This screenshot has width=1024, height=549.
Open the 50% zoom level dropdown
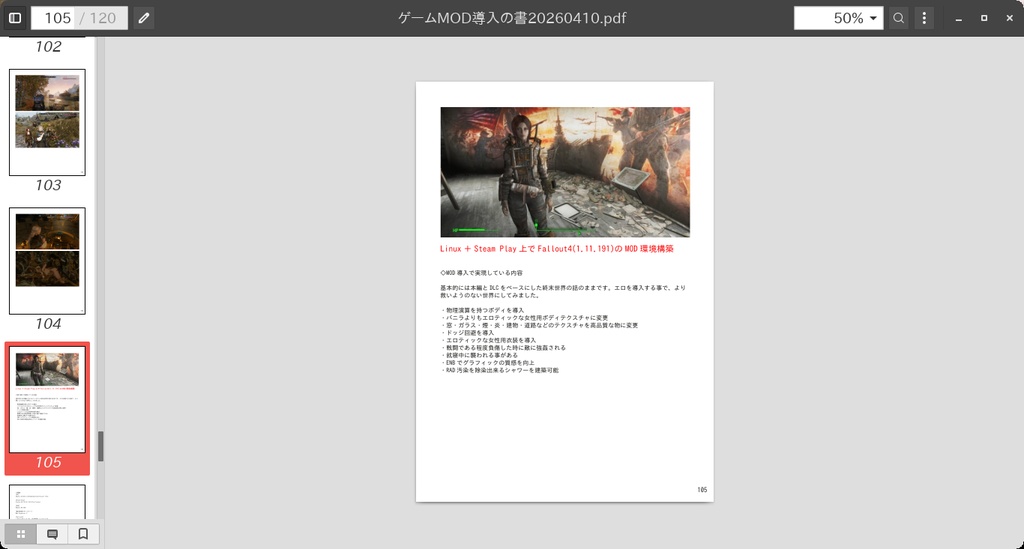(x=839, y=18)
